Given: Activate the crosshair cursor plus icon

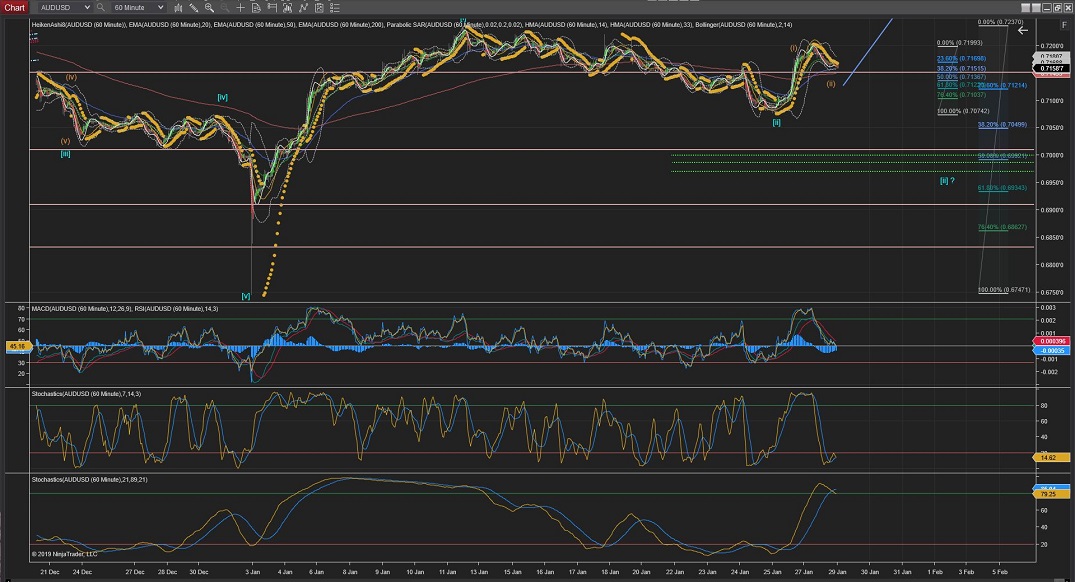Looking at the screenshot, I should (240, 8).
